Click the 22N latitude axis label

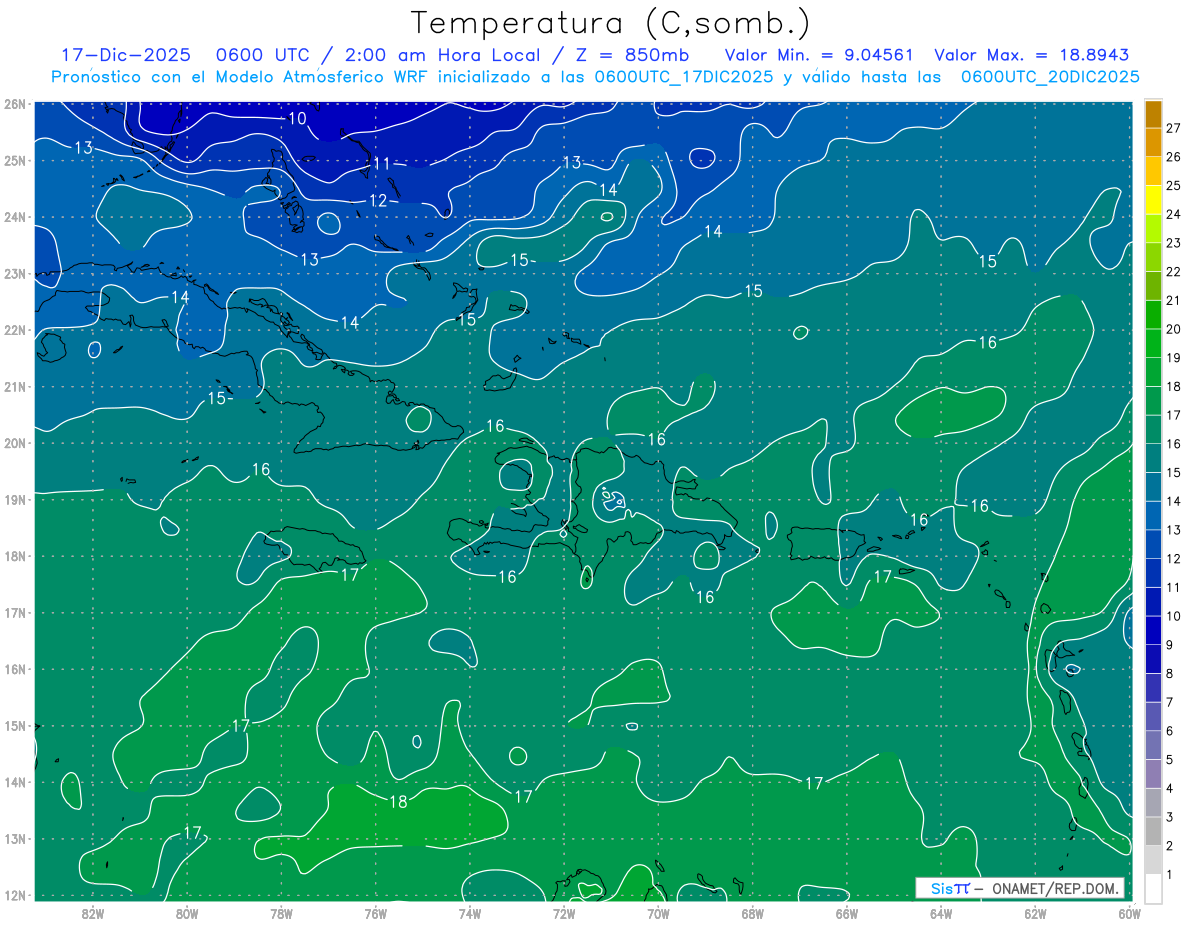click(15, 330)
